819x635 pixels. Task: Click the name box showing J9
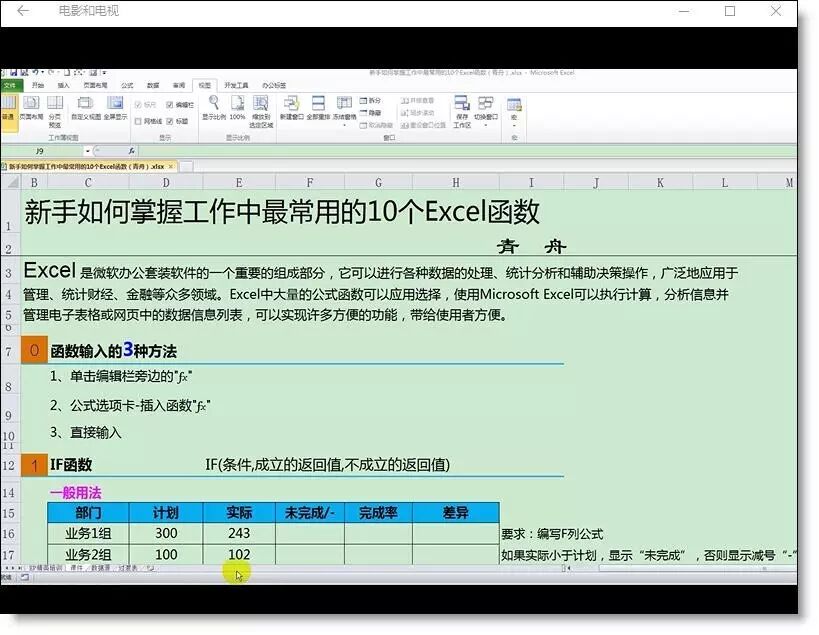point(40,151)
